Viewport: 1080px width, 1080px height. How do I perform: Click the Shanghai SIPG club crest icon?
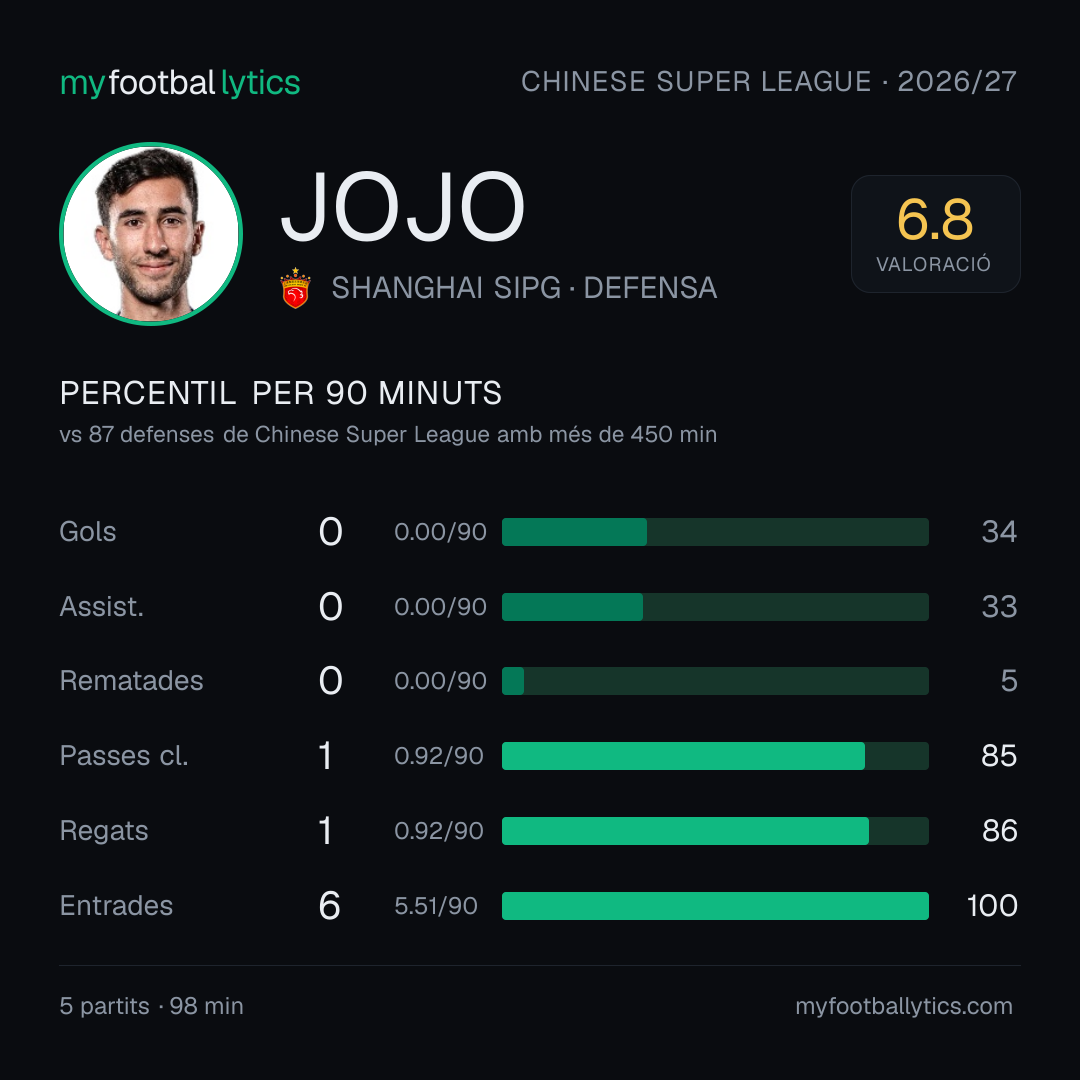[x=295, y=288]
